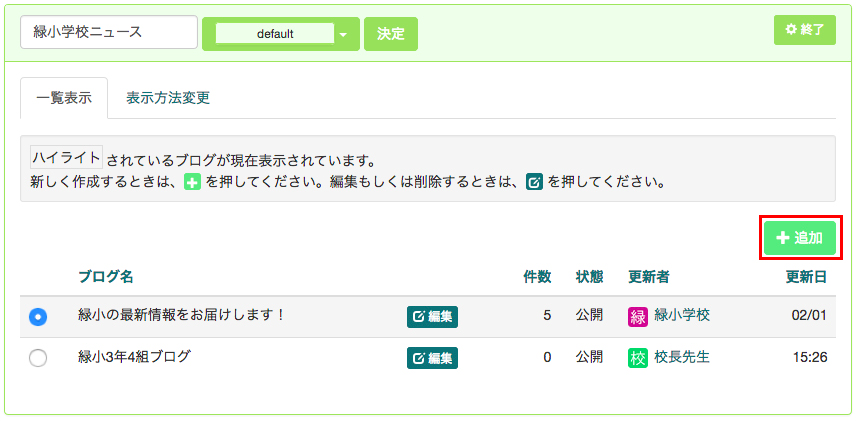Screen dimensions: 857x421
Task: Open the default template dropdown
Action: 281,34
